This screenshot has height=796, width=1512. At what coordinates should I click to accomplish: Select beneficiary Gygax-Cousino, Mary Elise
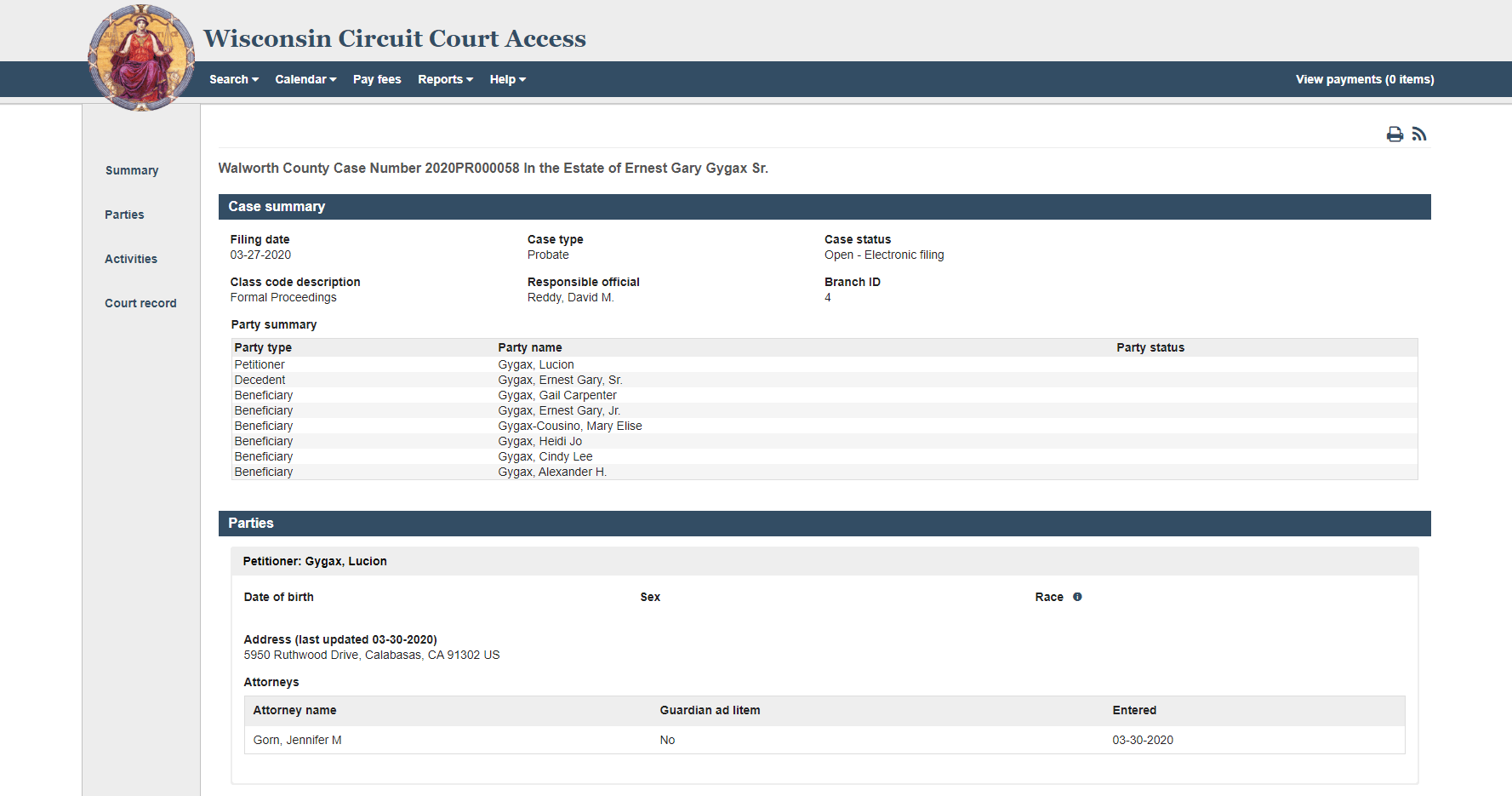(824, 426)
